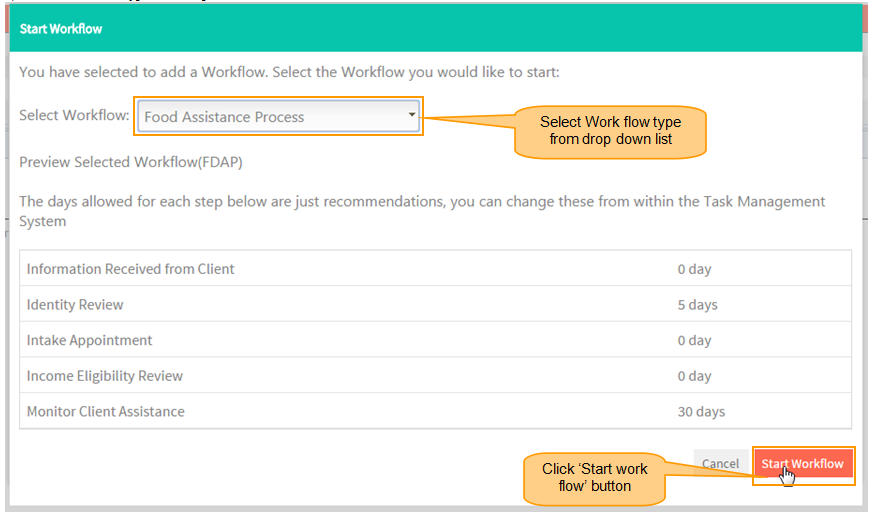
Task: Select the Identity Review step row
Action: [x=435, y=304]
